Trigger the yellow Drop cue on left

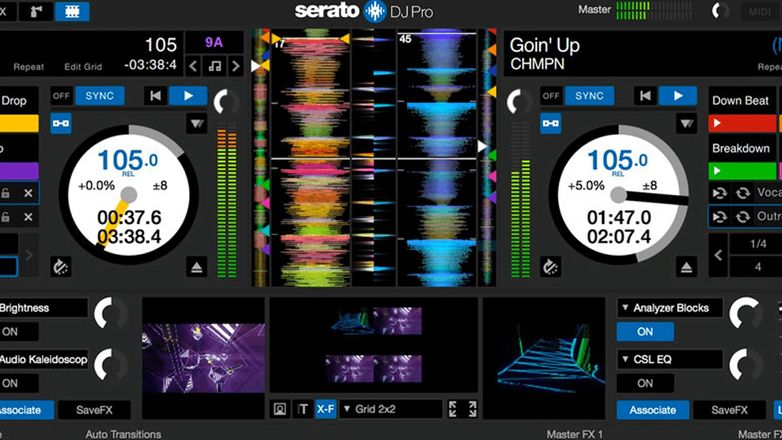click(x=19, y=123)
